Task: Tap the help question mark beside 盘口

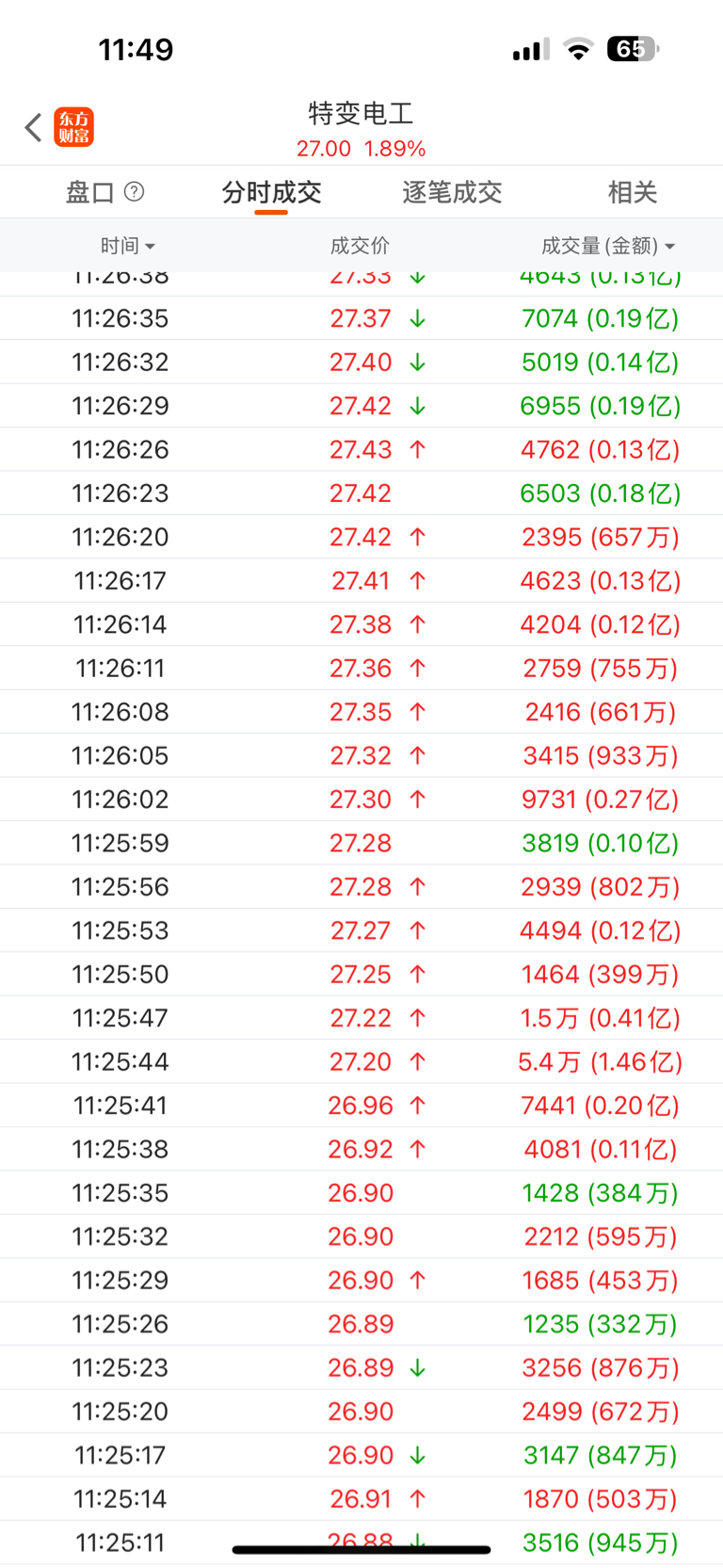Action: [x=135, y=192]
